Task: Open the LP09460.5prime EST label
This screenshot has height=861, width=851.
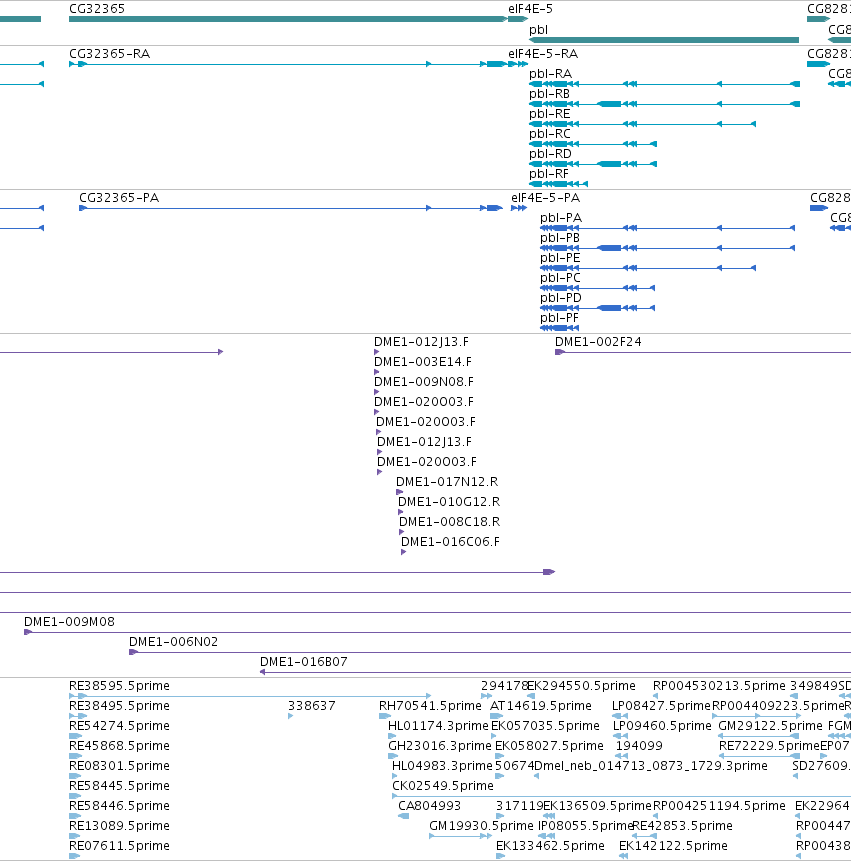Action: point(662,726)
